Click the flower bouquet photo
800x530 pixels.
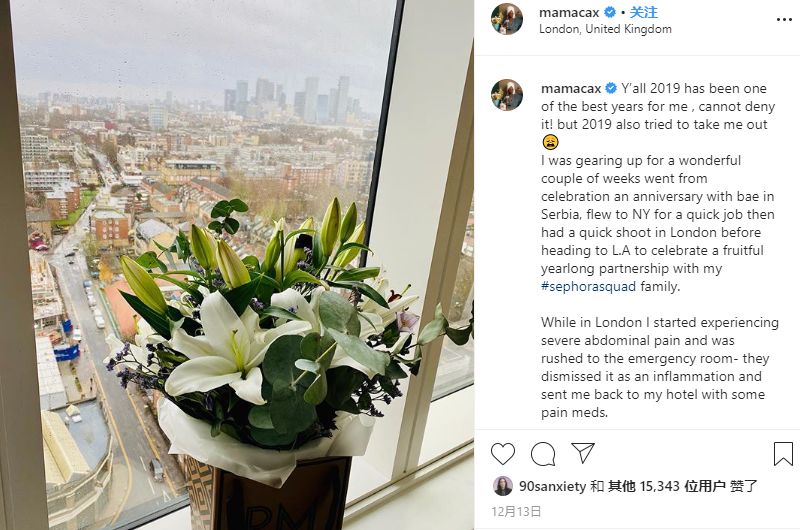(237, 265)
